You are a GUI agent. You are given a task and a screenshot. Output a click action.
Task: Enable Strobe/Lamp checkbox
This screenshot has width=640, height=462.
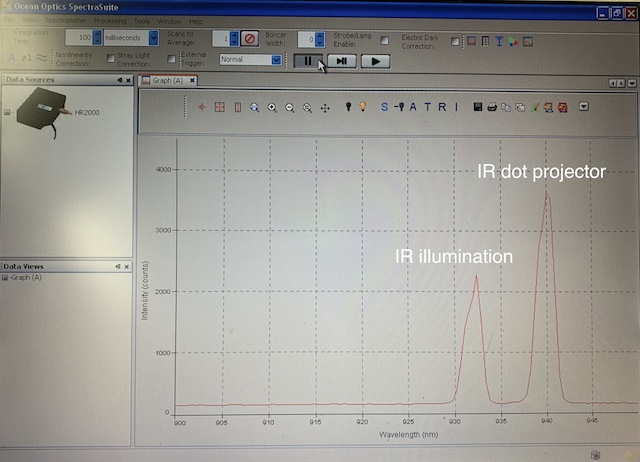[384, 40]
